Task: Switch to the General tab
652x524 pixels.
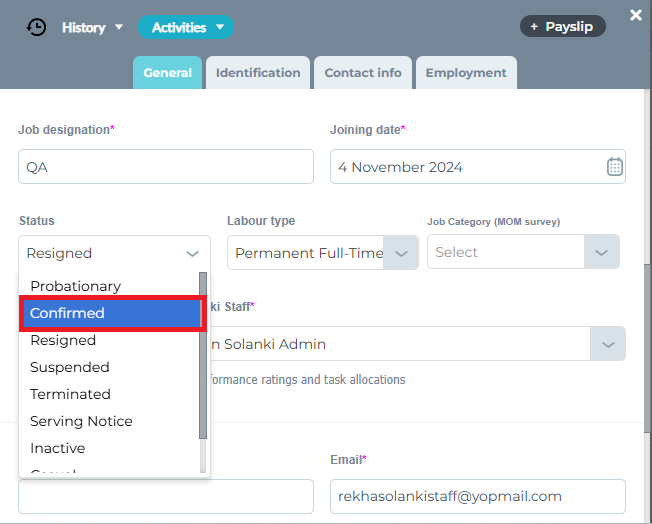Action: click(x=167, y=73)
